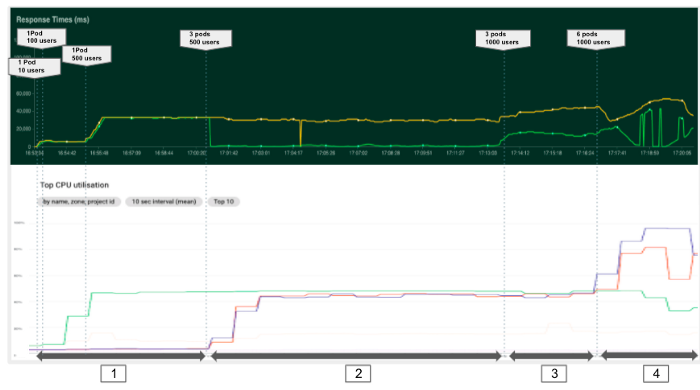700x390 pixels.
Task: Click the 17:03:01 time axis label
Action: coord(261,153)
